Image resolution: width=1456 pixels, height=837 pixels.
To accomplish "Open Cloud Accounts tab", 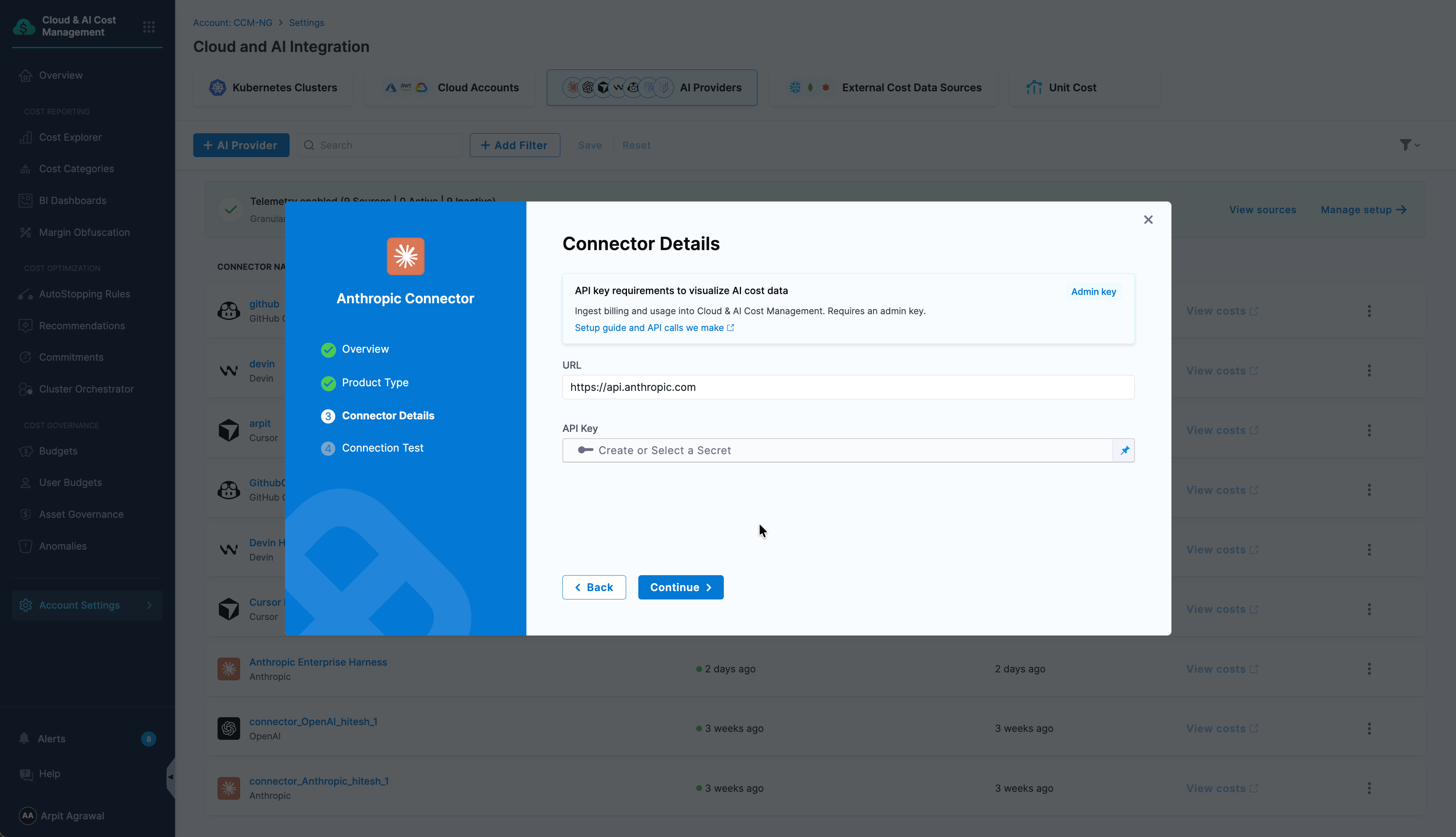I will point(450,88).
